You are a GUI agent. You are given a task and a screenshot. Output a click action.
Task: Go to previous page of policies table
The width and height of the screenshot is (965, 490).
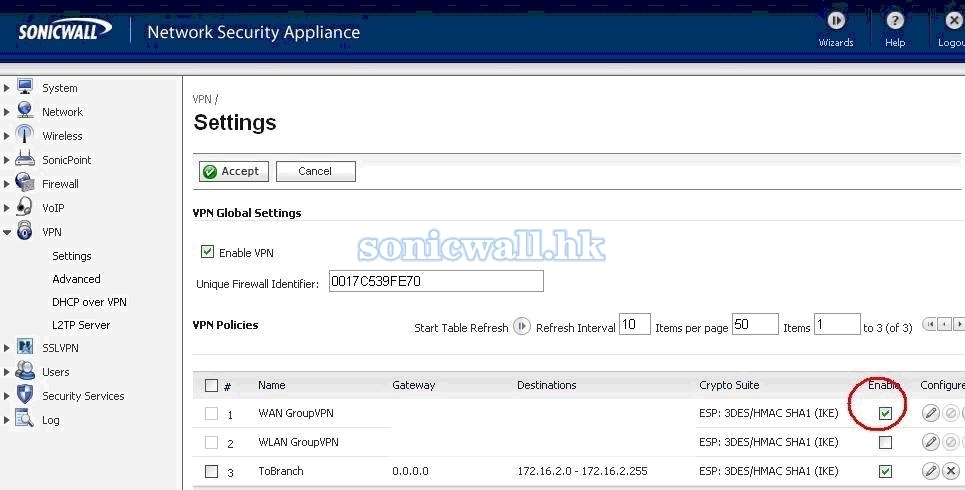944,324
